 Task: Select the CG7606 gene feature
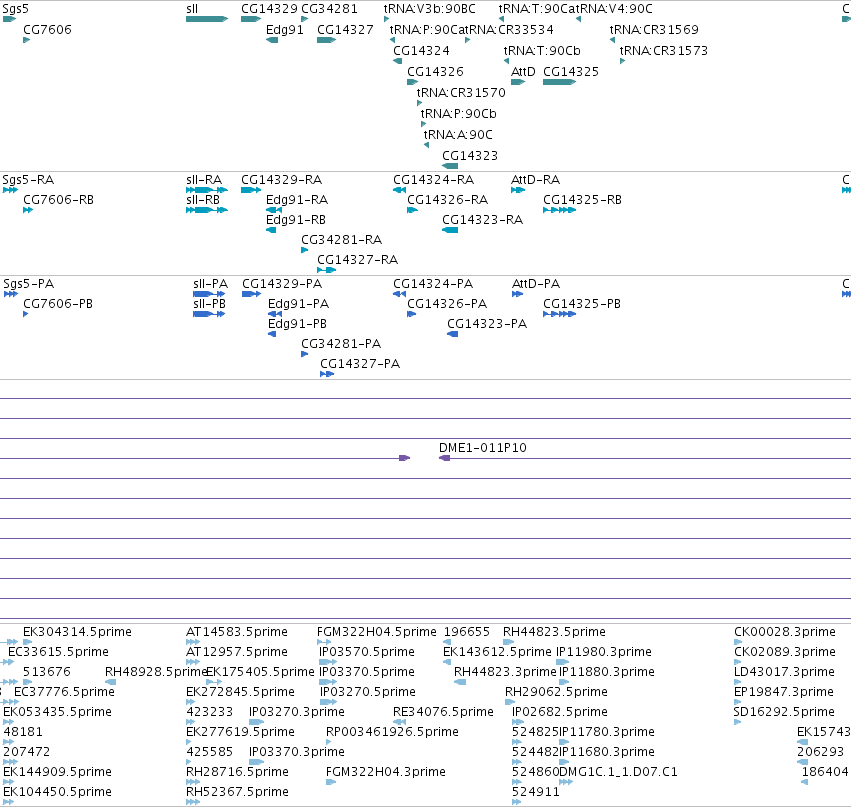click(x=27, y=40)
